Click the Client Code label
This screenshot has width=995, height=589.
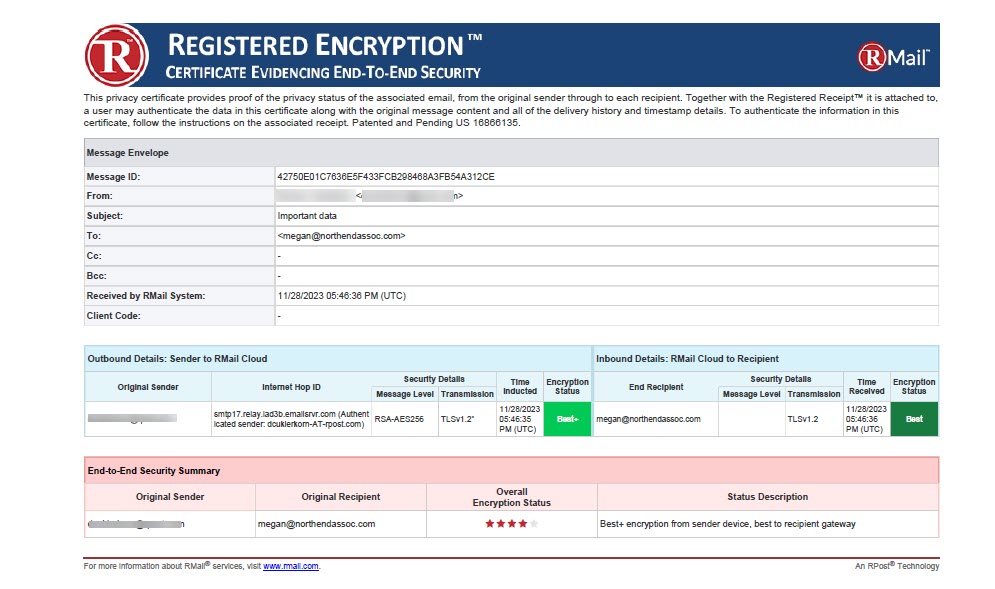click(114, 315)
